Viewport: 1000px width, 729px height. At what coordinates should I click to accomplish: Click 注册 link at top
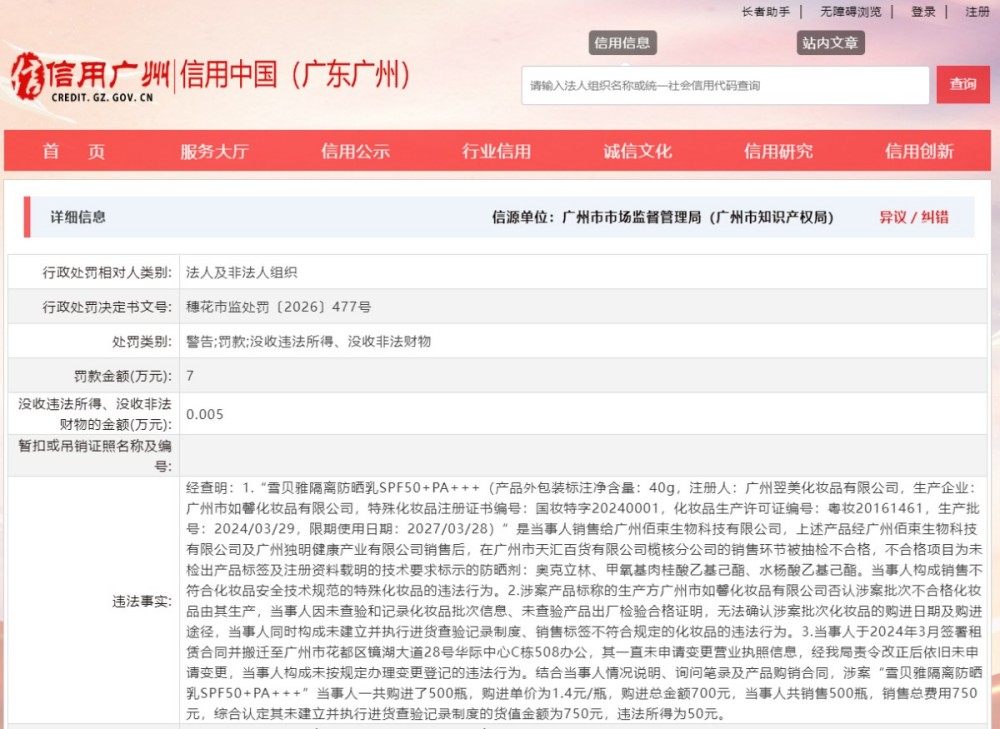tap(977, 11)
